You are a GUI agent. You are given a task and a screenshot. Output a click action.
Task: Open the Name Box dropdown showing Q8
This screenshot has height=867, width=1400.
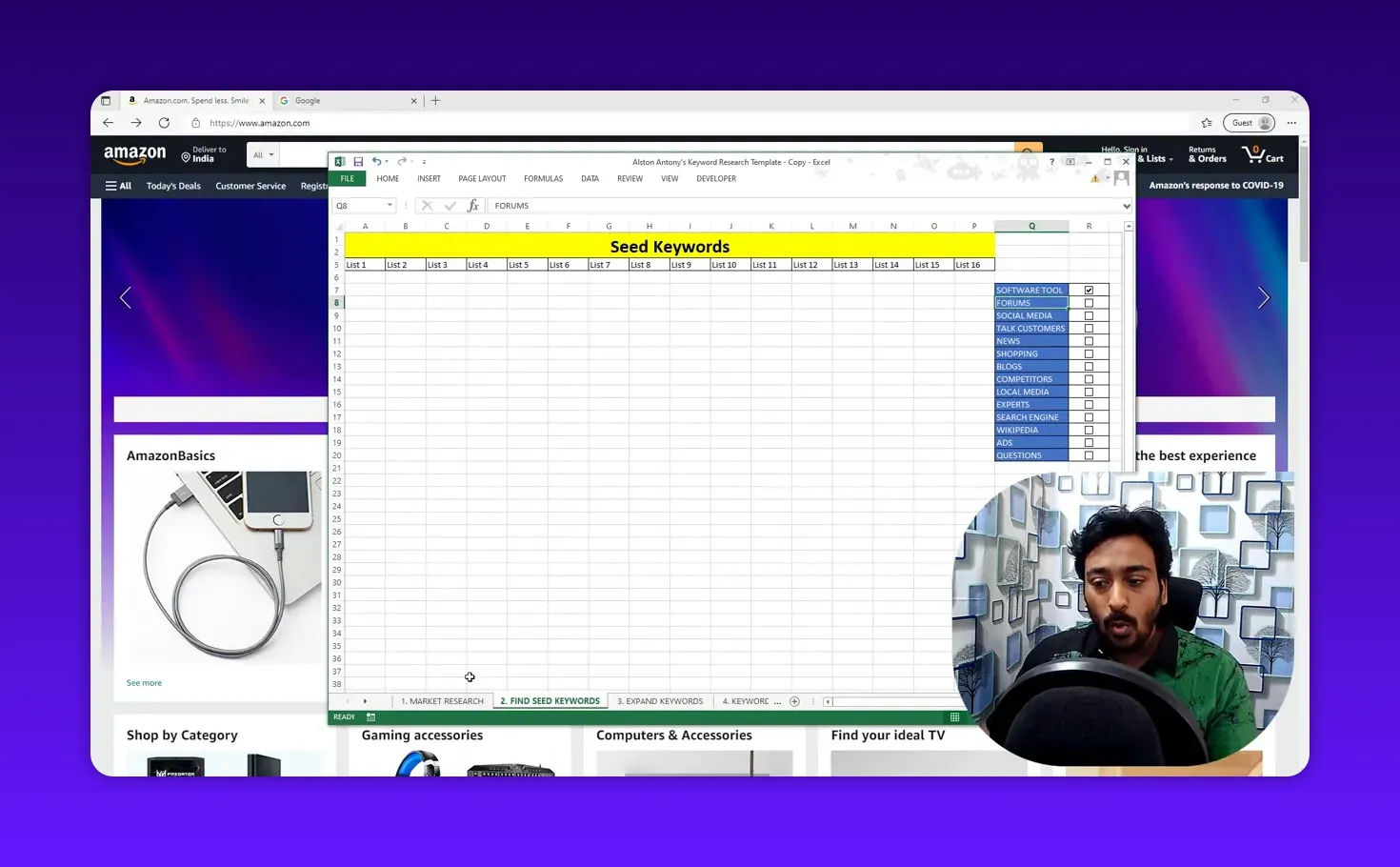click(x=390, y=205)
